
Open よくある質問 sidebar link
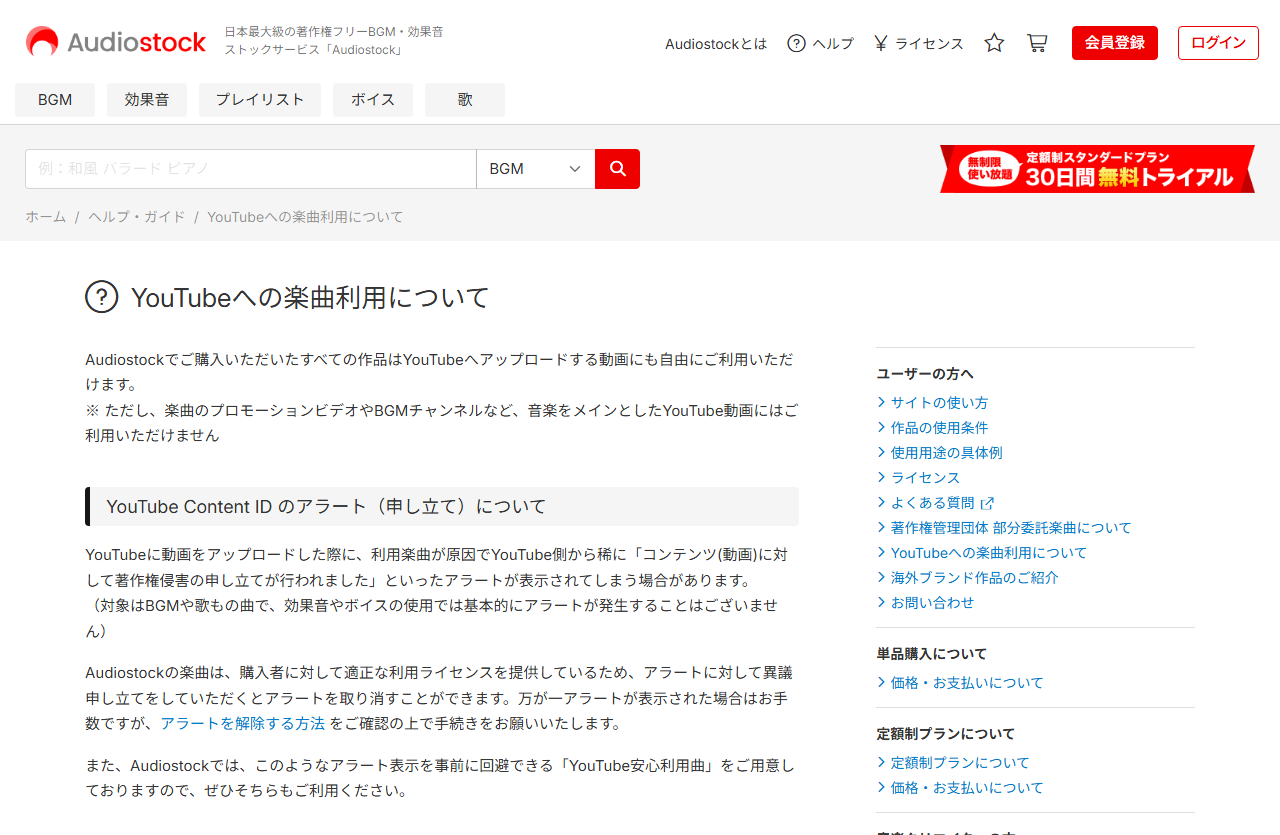click(932, 502)
